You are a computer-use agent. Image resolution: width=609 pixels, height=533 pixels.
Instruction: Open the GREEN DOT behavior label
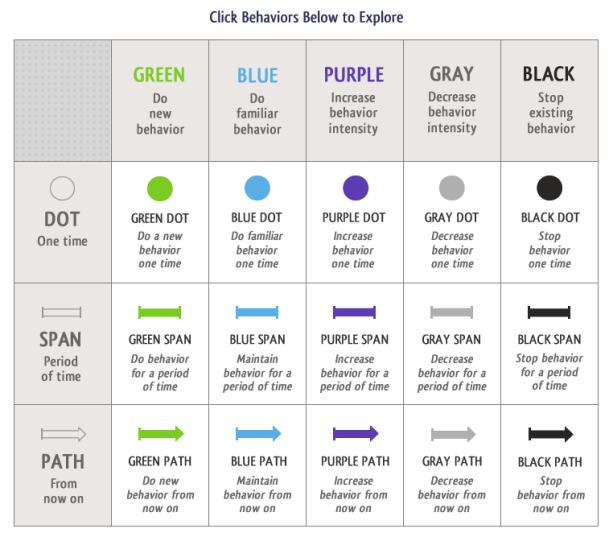coord(160,218)
